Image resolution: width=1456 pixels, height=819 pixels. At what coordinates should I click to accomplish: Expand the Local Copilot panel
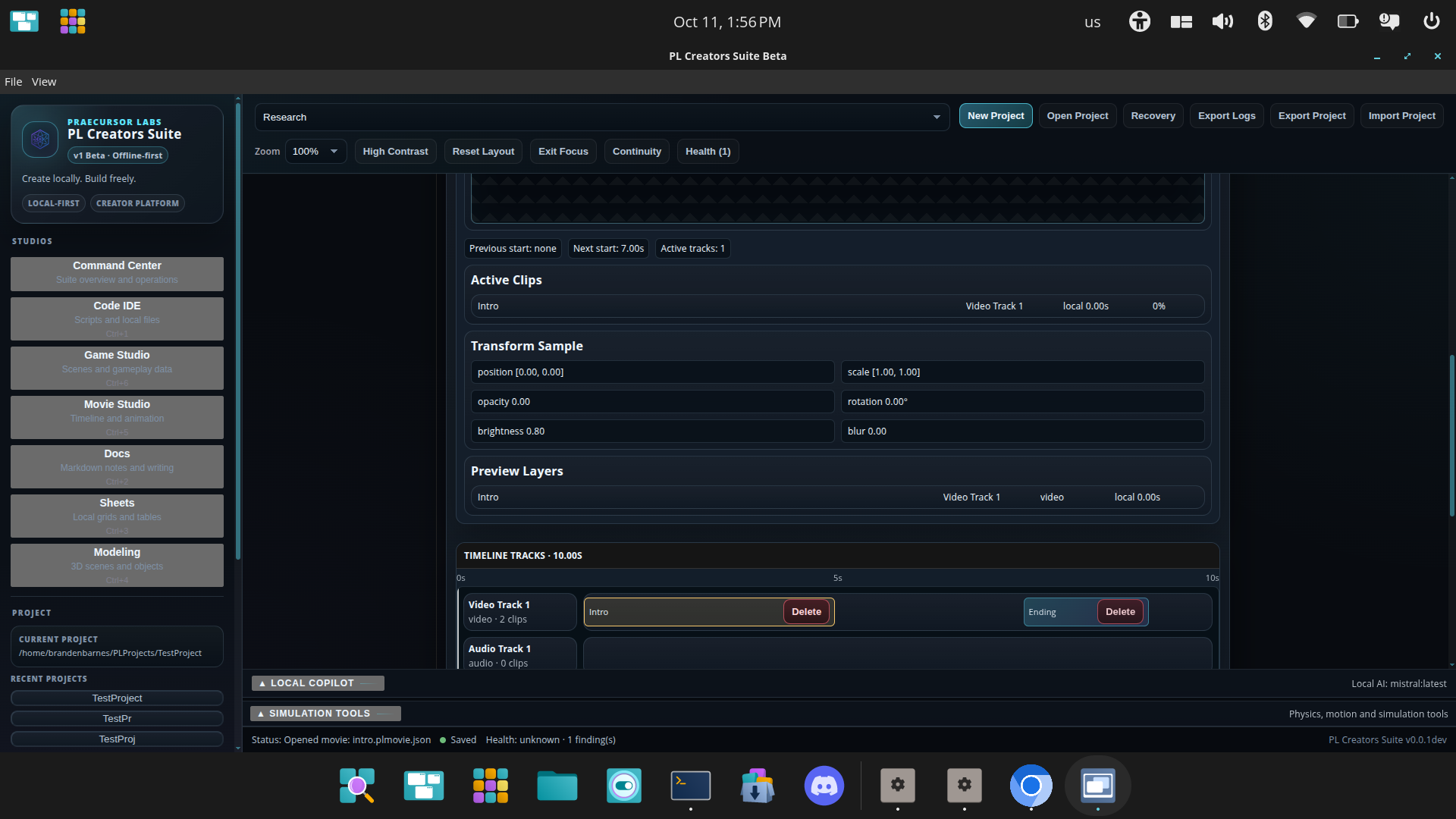click(x=318, y=683)
